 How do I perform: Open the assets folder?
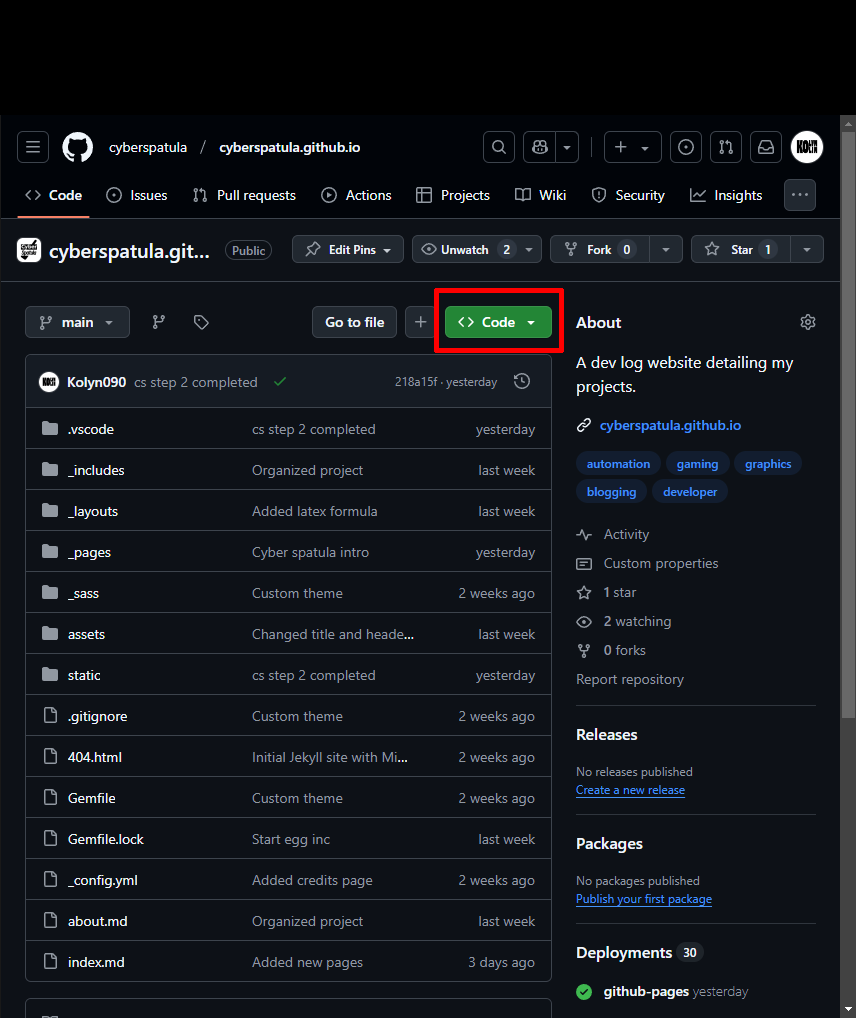click(x=86, y=634)
